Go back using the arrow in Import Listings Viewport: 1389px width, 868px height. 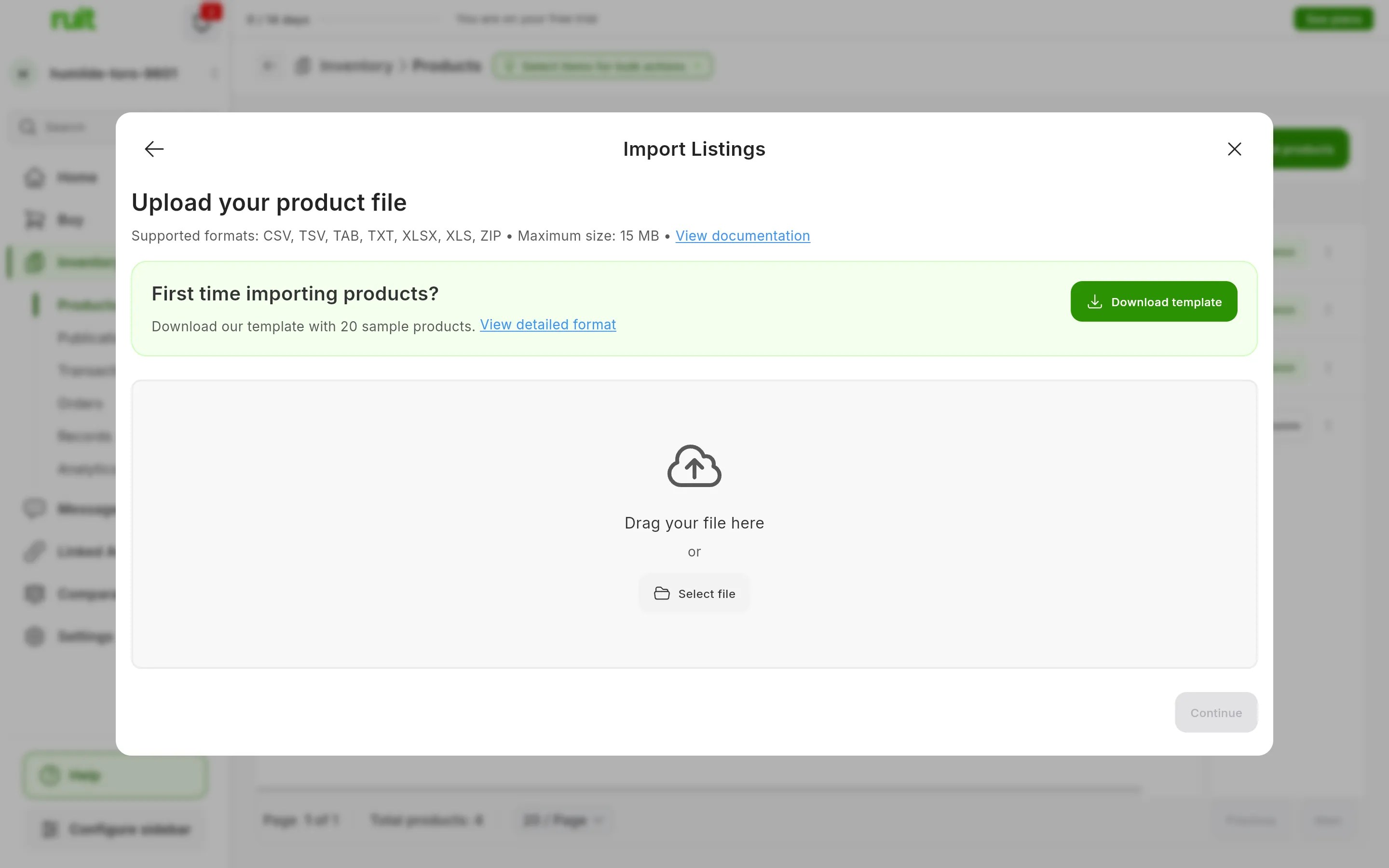(154, 149)
